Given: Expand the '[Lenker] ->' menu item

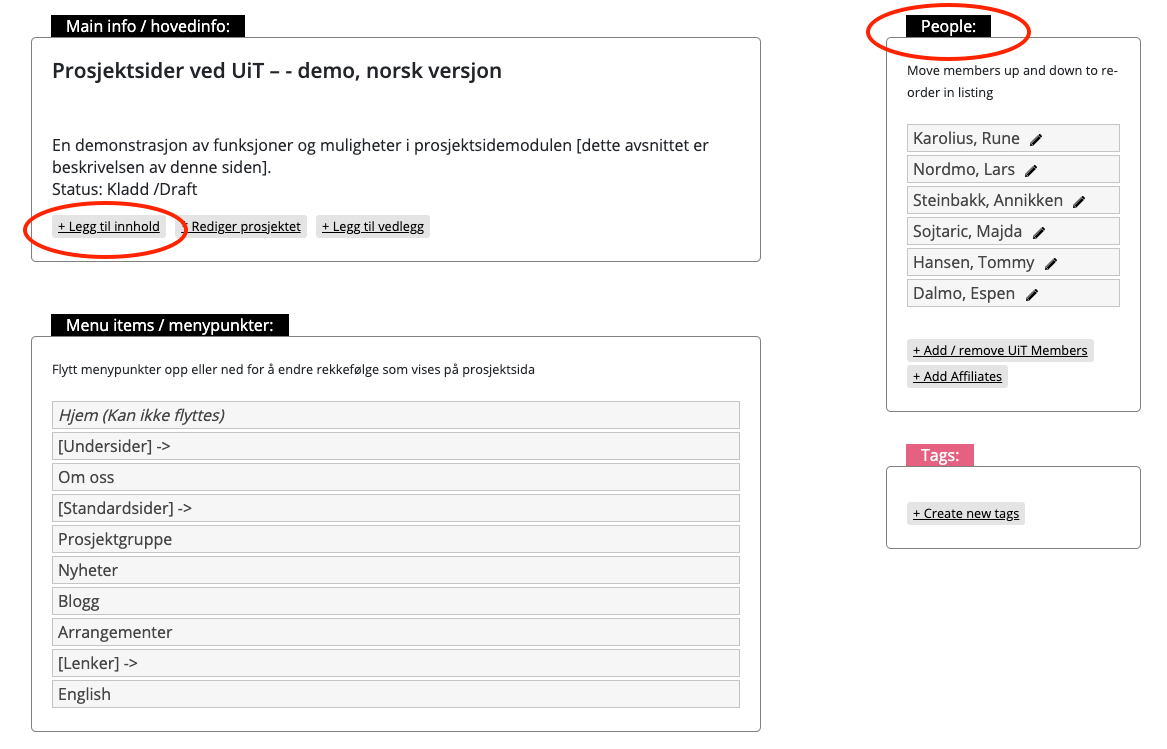Looking at the screenshot, I should pos(395,663).
